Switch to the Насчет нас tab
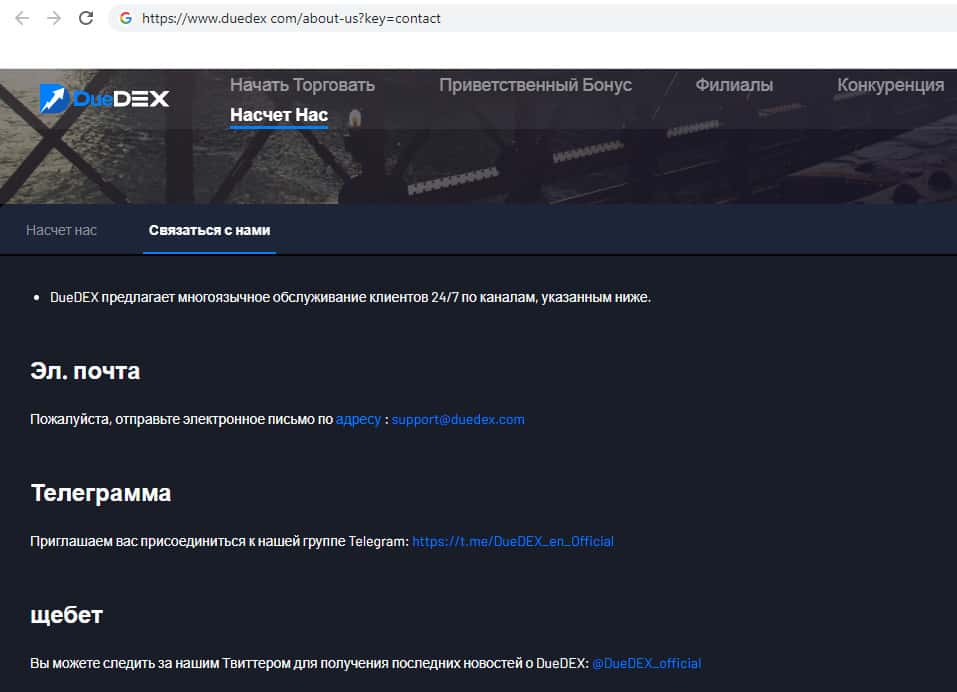Image resolution: width=957 pixels, height=692 pixels. pos(61,230)
